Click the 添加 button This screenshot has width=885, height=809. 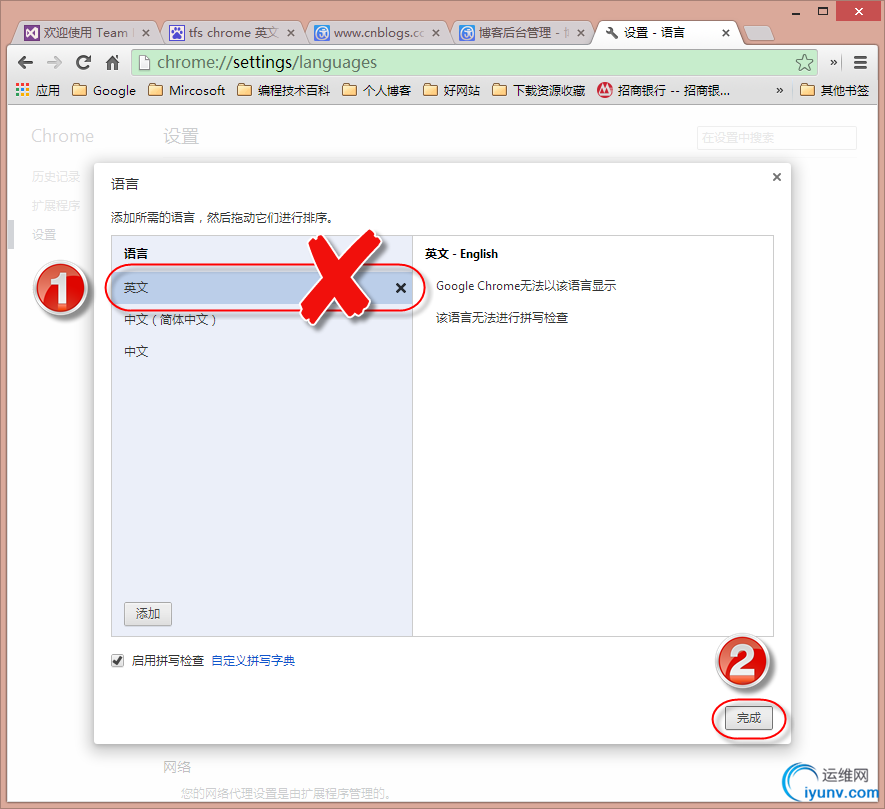[148, 614]
